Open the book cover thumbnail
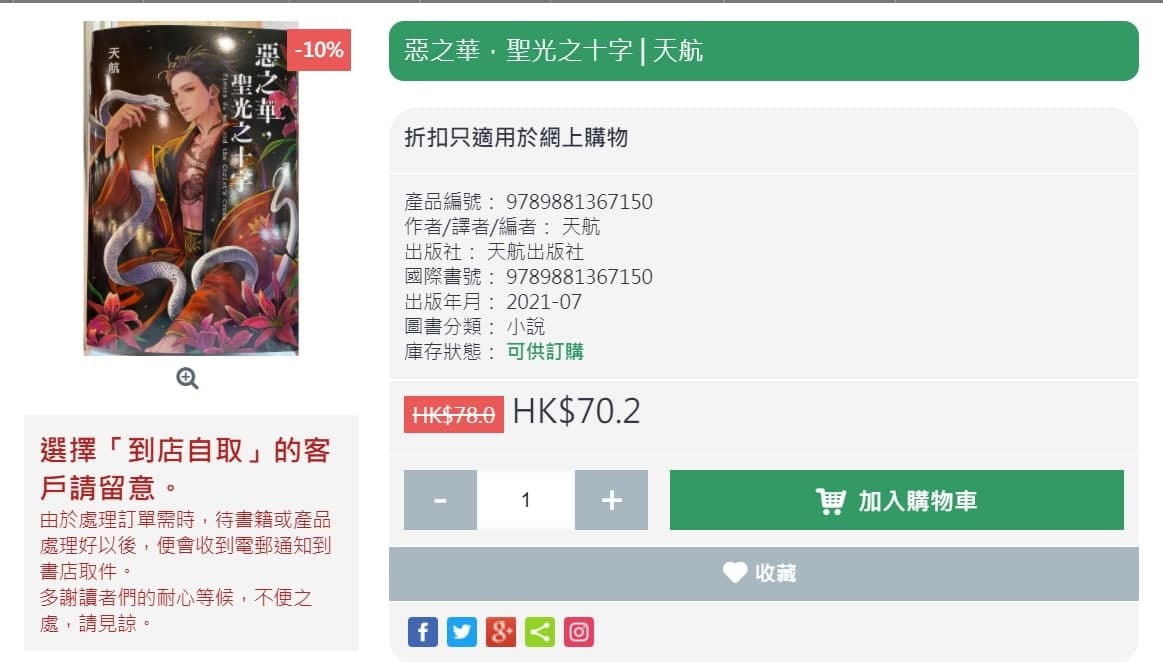The width and height of the screenshot is (1163, 662). tap(191, 188)
